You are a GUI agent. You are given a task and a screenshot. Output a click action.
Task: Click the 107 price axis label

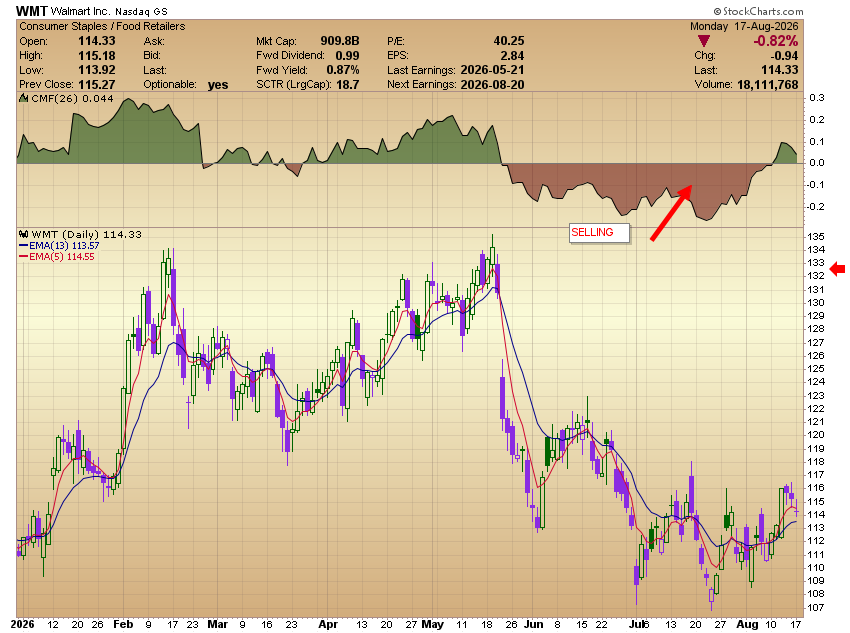point(816,608)
